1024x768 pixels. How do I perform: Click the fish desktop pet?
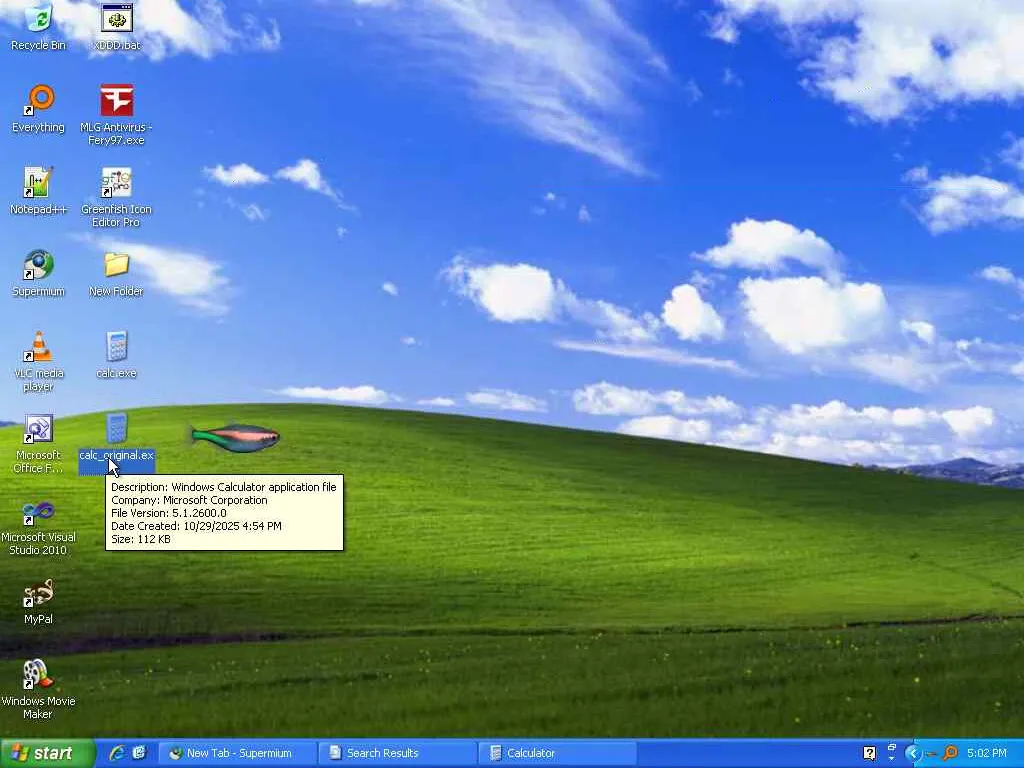(x=235, y=438)
